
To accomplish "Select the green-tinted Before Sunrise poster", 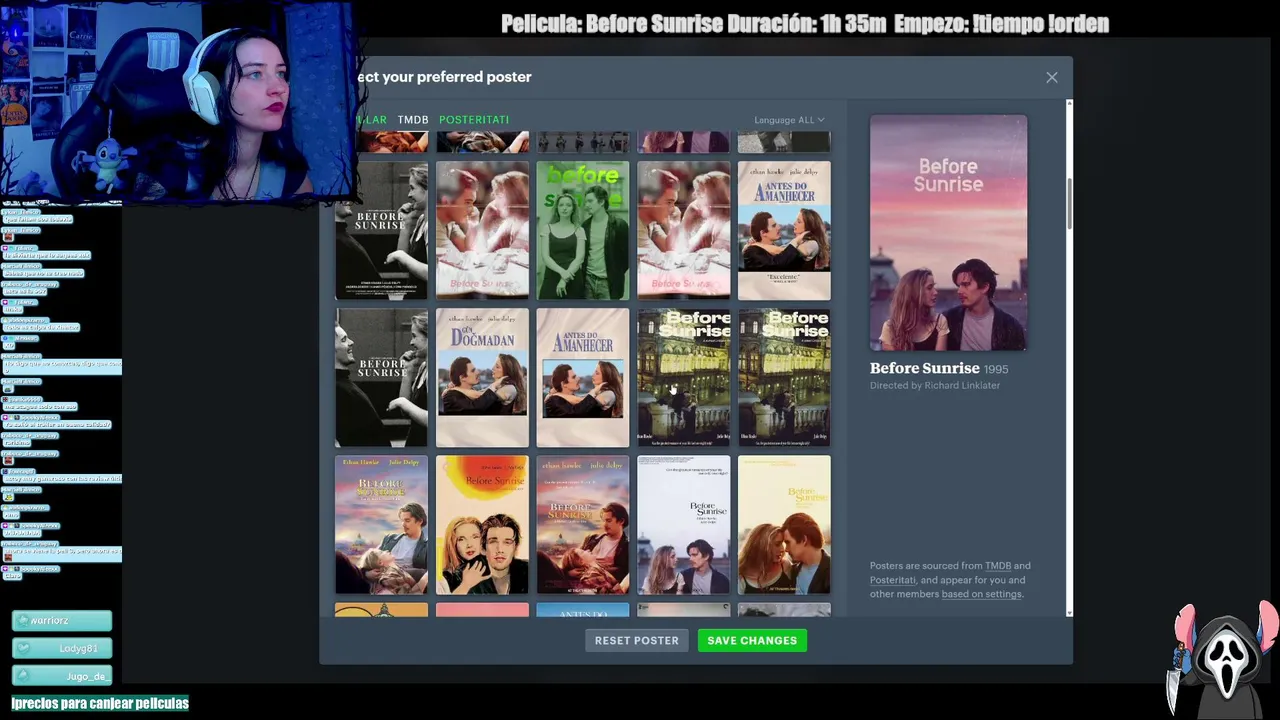I will [583, 230].
